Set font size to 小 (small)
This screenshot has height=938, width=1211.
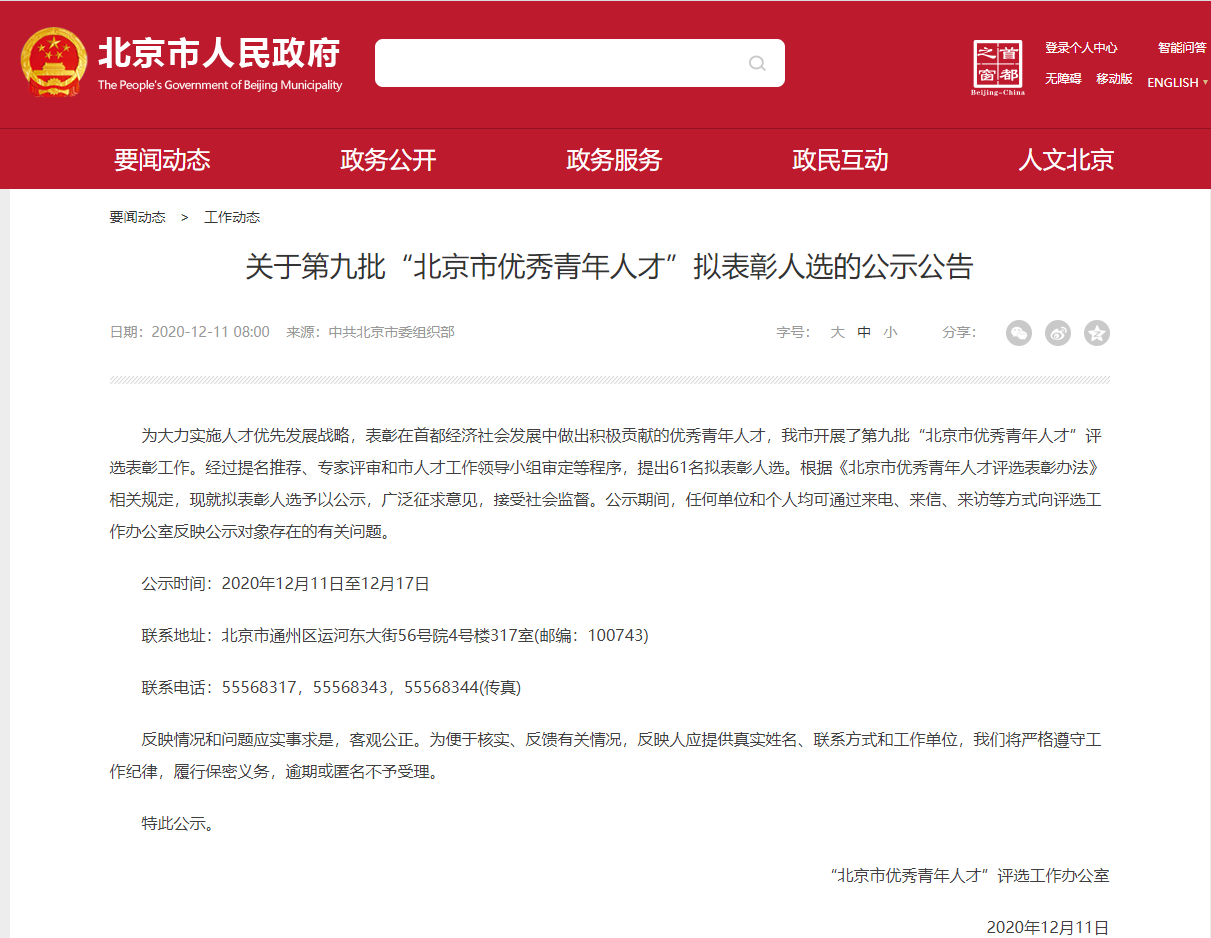pyautogui.click(x=890, y=333)
